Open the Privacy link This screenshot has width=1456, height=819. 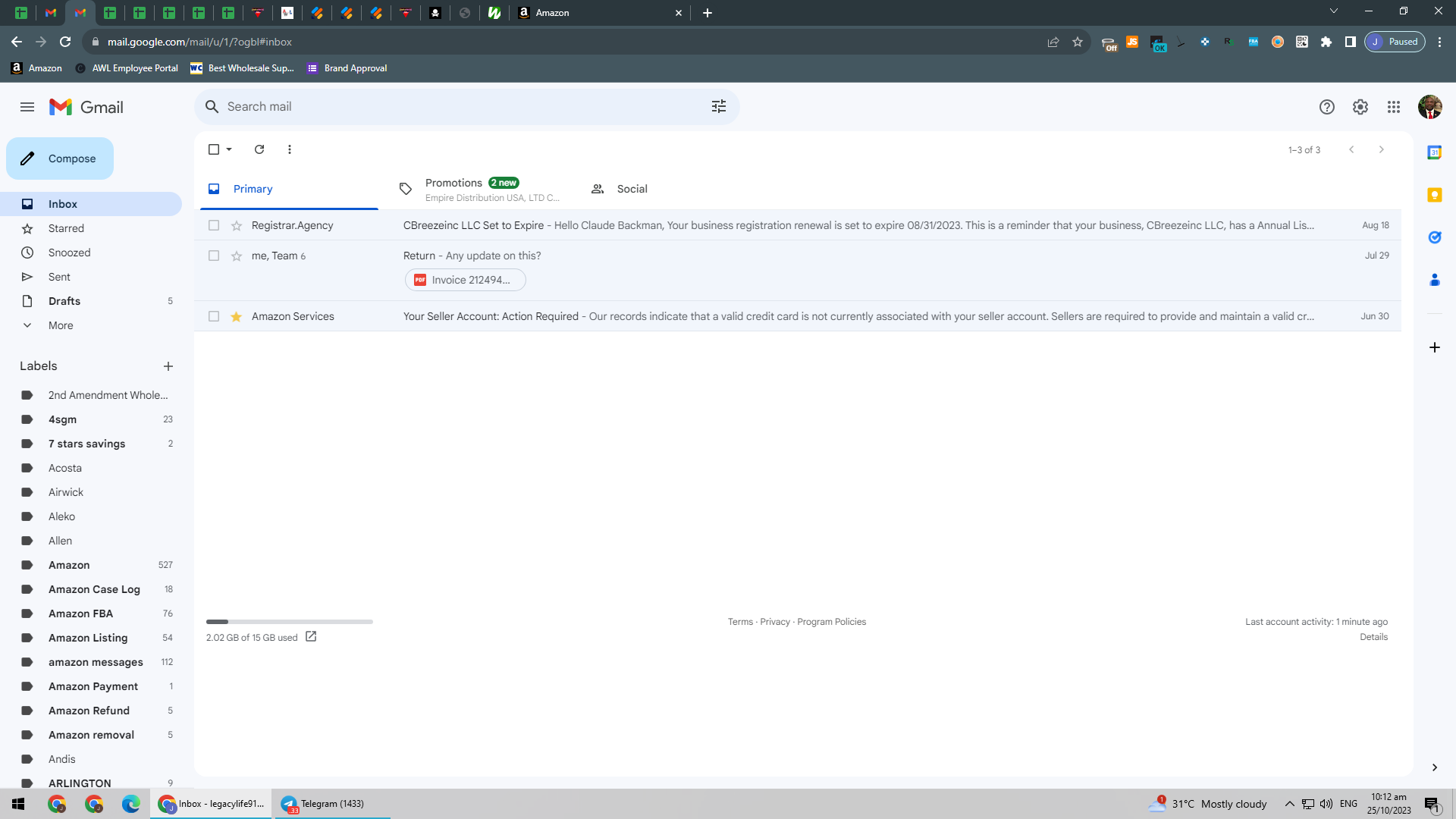click(x=775, y=622)
